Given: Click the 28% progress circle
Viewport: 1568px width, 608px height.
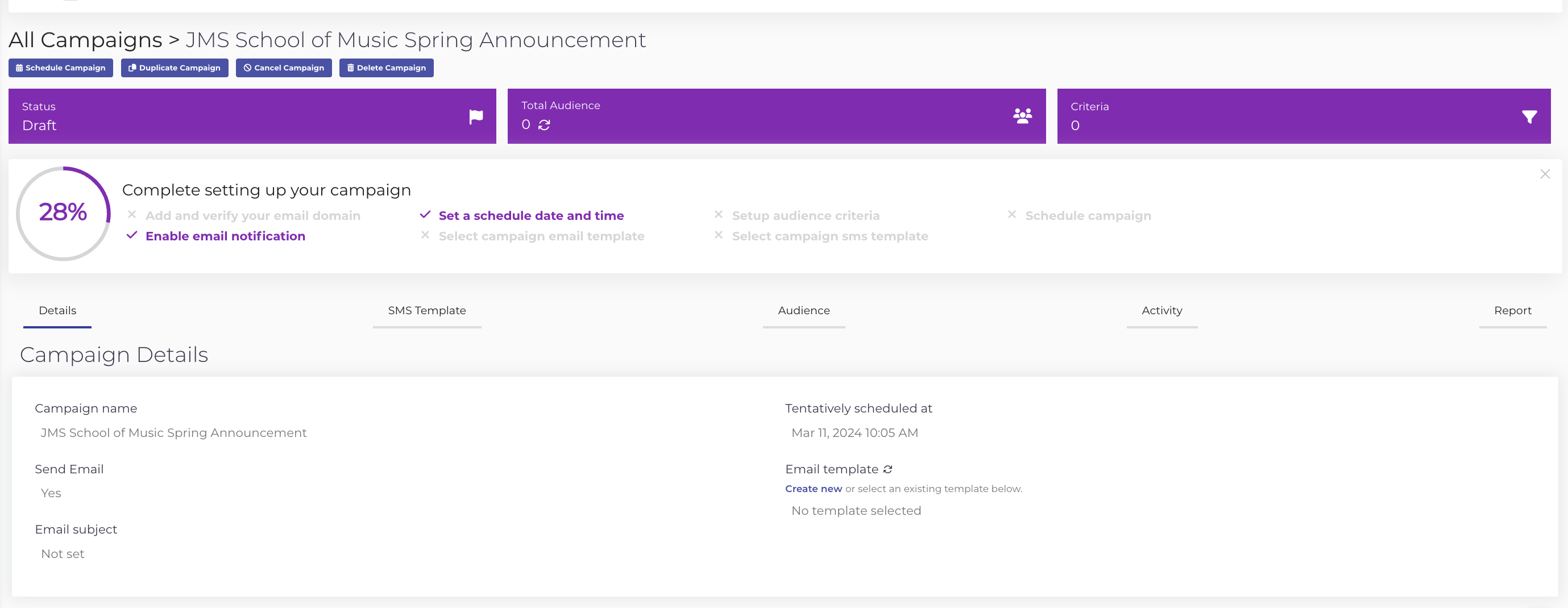Looking at the screenshot, I should 63,213.
